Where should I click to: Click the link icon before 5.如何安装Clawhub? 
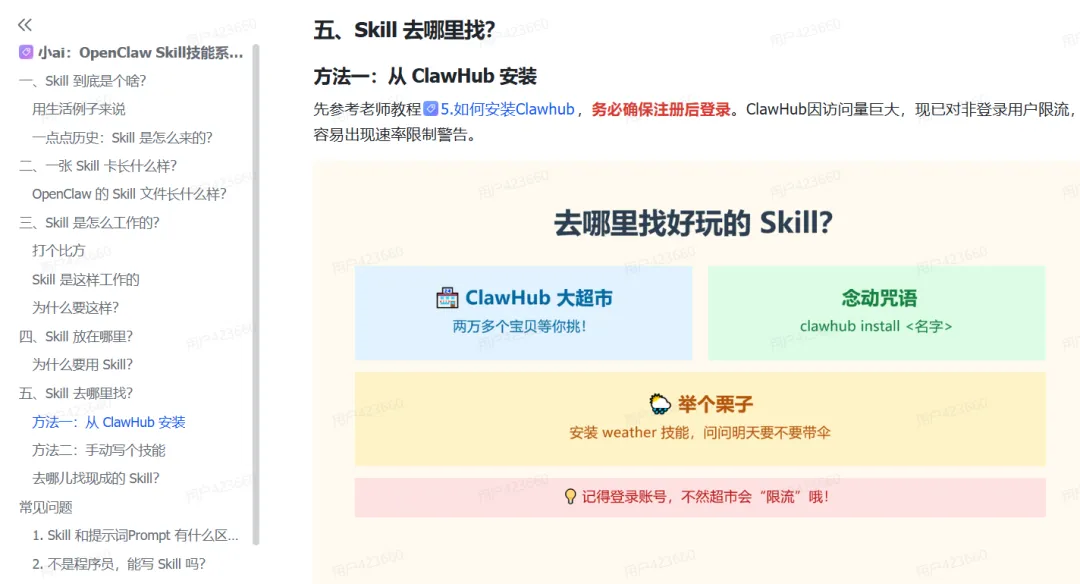point(430,109)
